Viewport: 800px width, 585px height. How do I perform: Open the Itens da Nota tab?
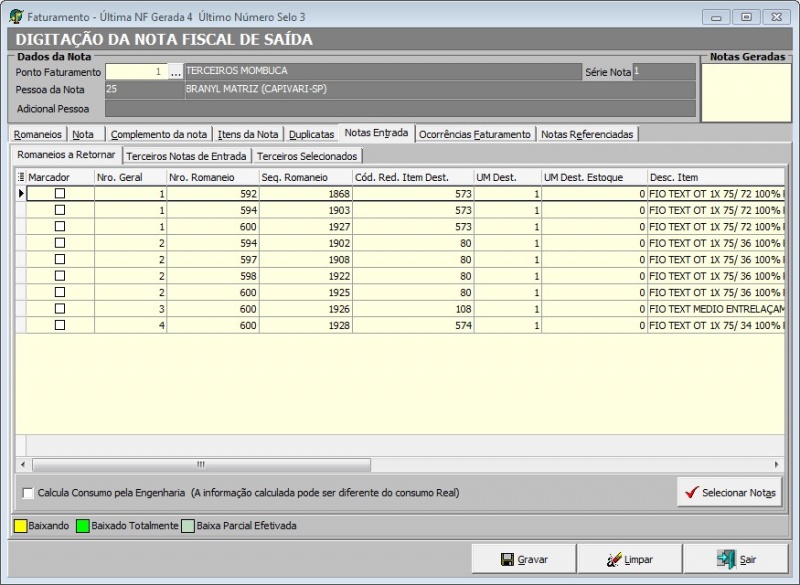(x=248, y=134)
